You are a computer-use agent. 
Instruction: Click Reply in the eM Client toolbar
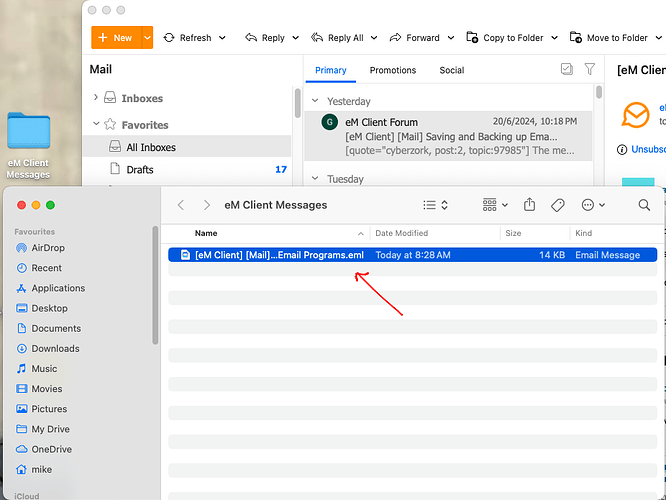point(265,38)
